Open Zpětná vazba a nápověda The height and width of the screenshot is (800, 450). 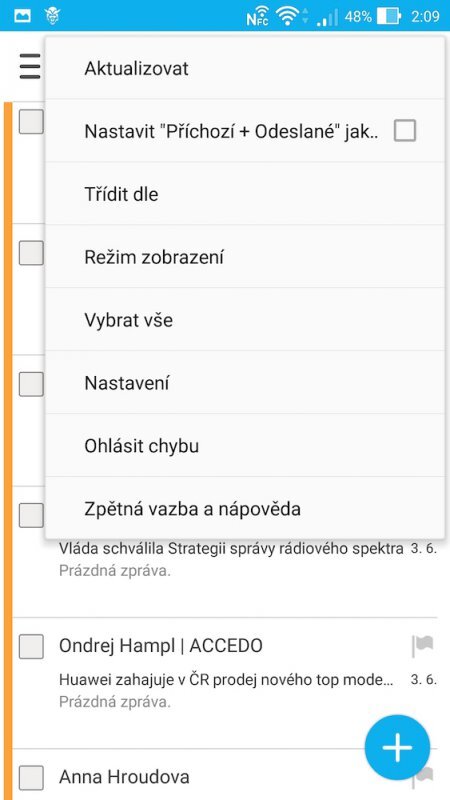(245, 508)
